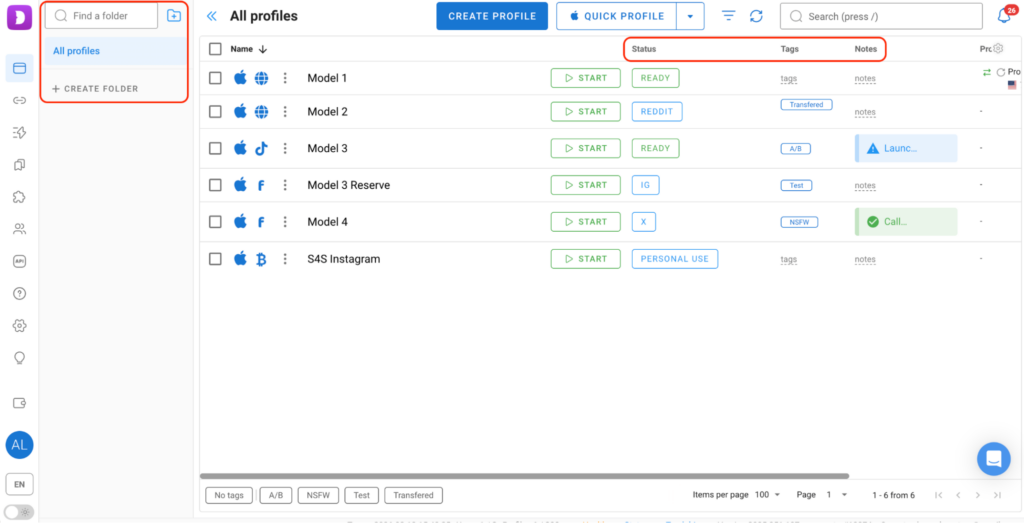Open the three-dot menu for S4S Instagram
Image resolution: width=1024 pixels, height=523 pixels.
coord(285,259)
